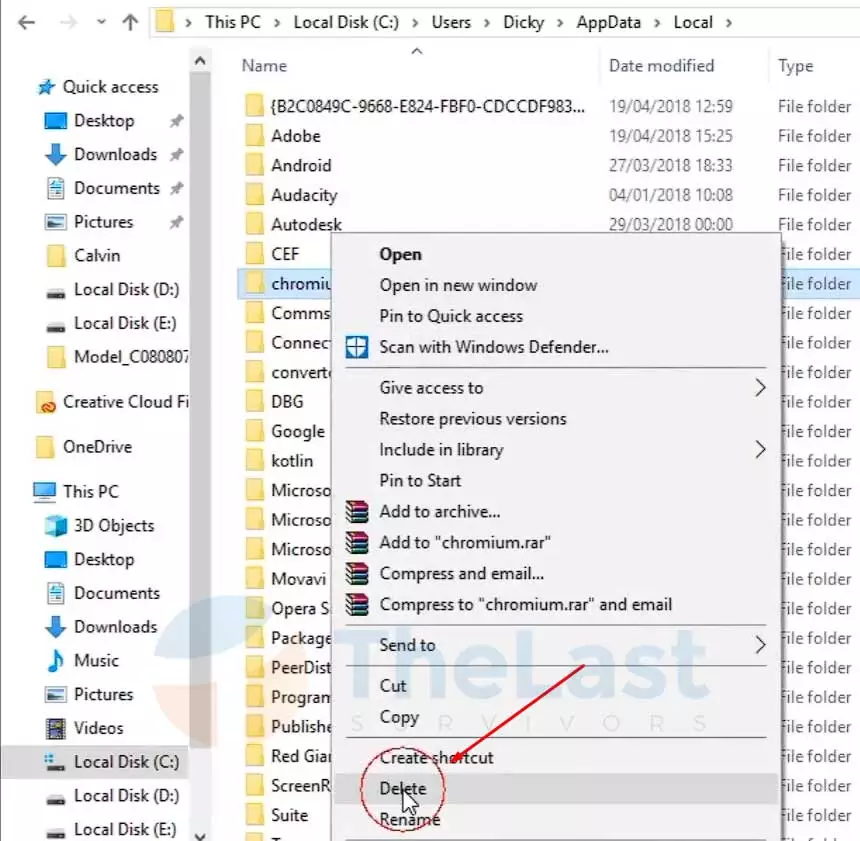Sort by Date modified column header
The height and width of the screenshot is (841, 860).
[661, 66]
